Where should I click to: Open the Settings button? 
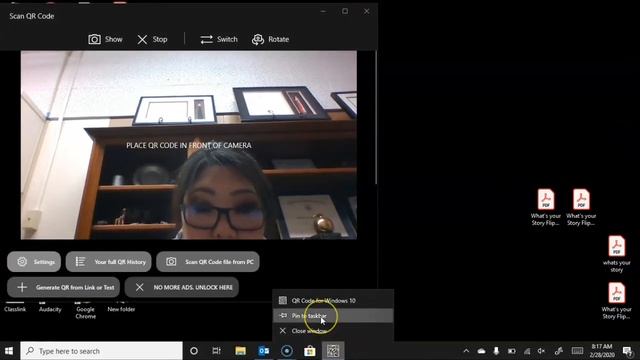tap(34, 262)
